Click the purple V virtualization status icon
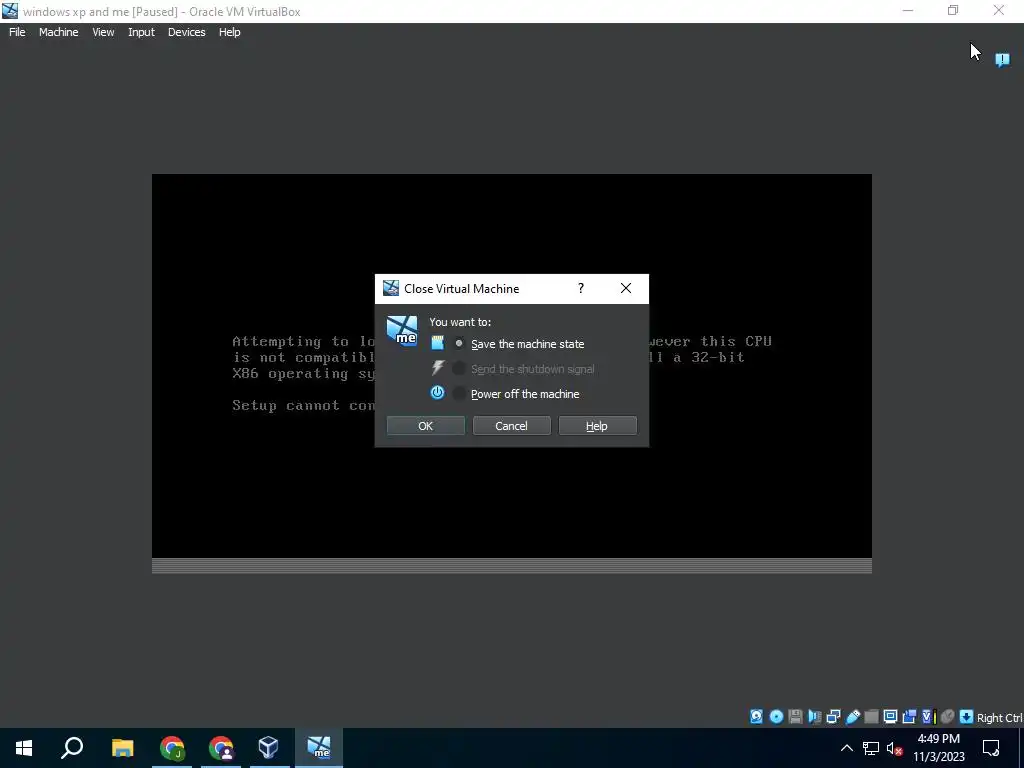 click(x=929, y=716)
